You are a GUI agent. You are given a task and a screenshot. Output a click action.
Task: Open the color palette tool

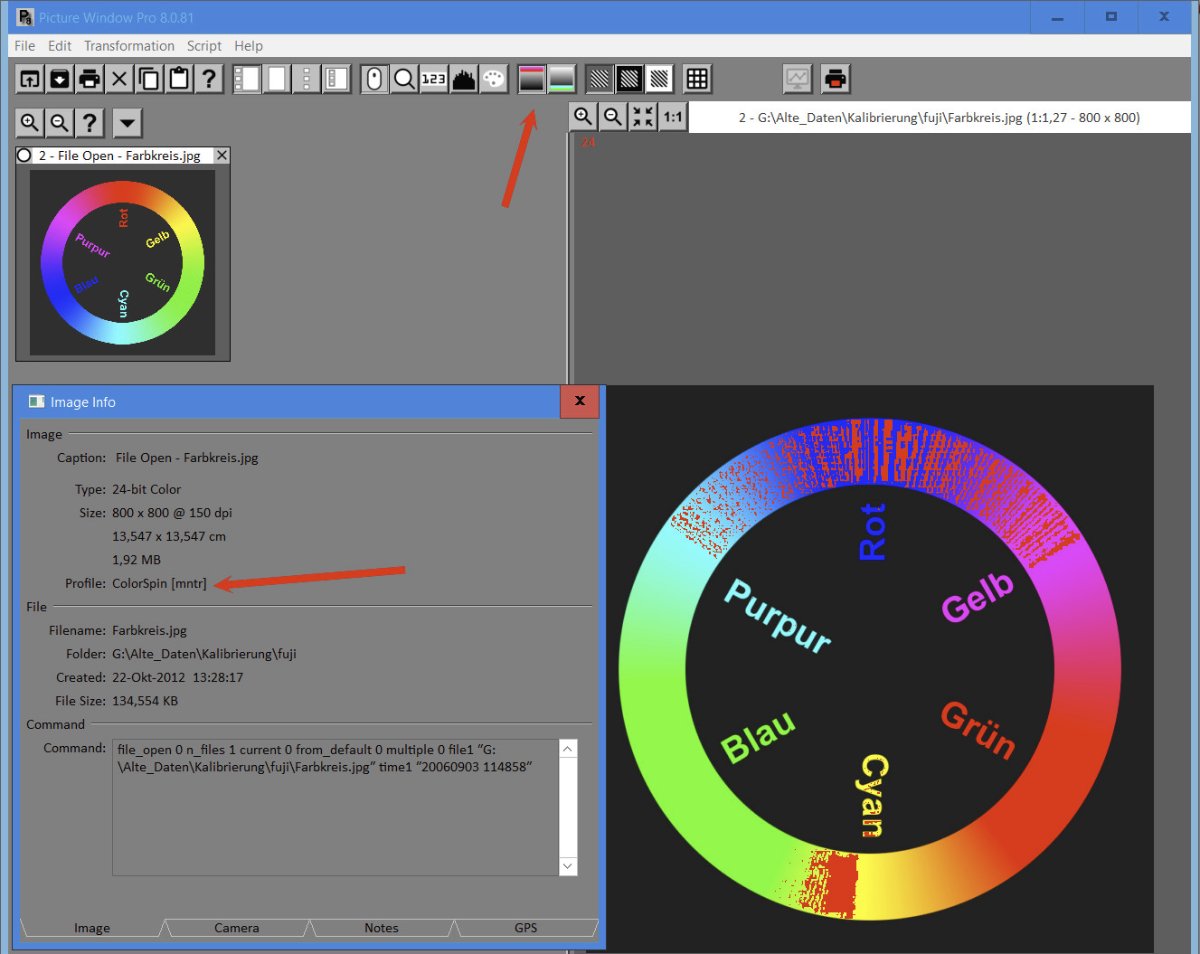point(494,79)
